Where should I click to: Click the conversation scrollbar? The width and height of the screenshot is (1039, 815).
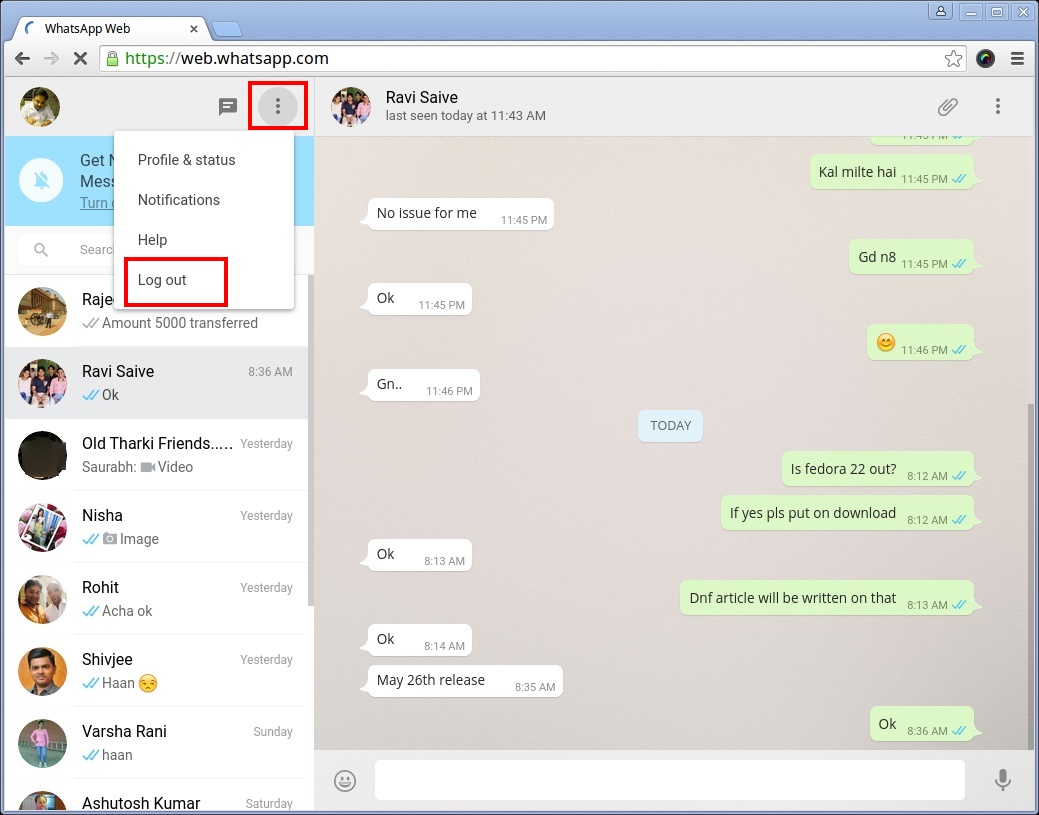point(1031,575)
